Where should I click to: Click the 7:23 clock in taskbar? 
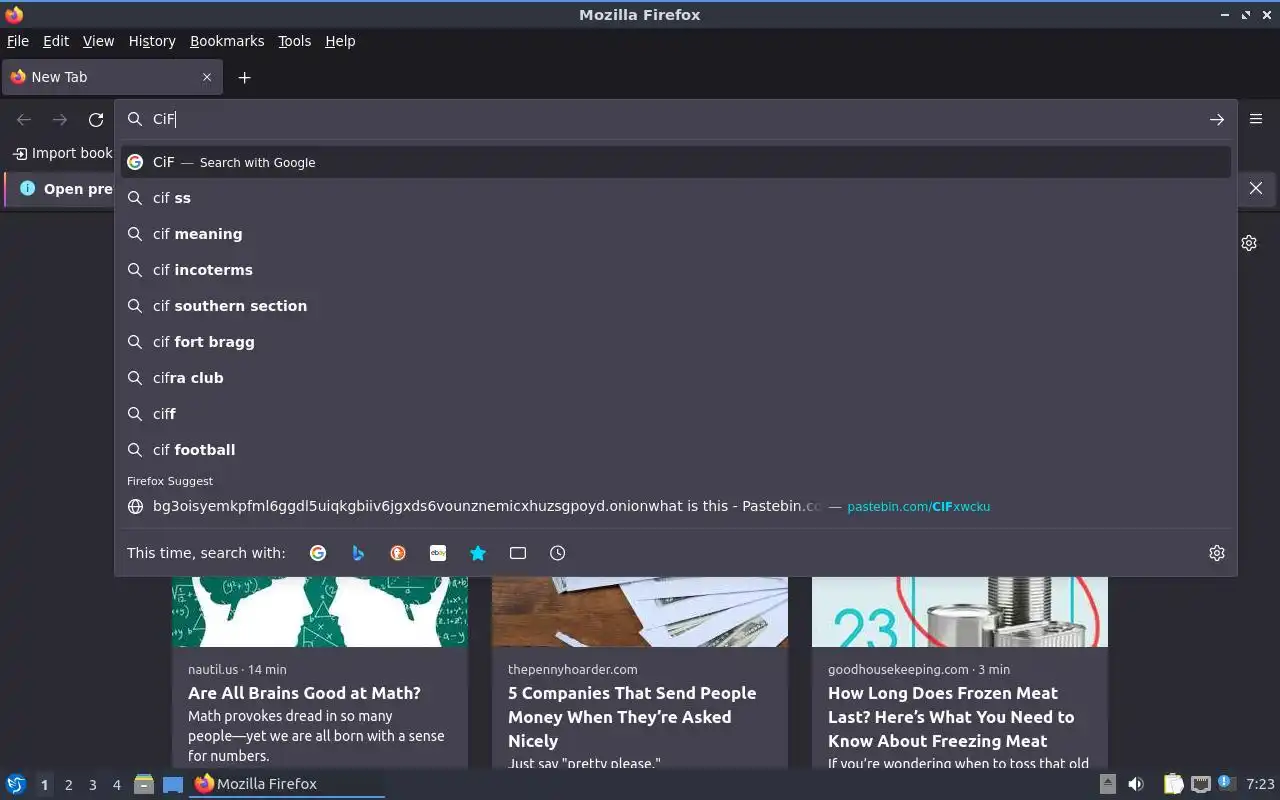point(1261,784)
